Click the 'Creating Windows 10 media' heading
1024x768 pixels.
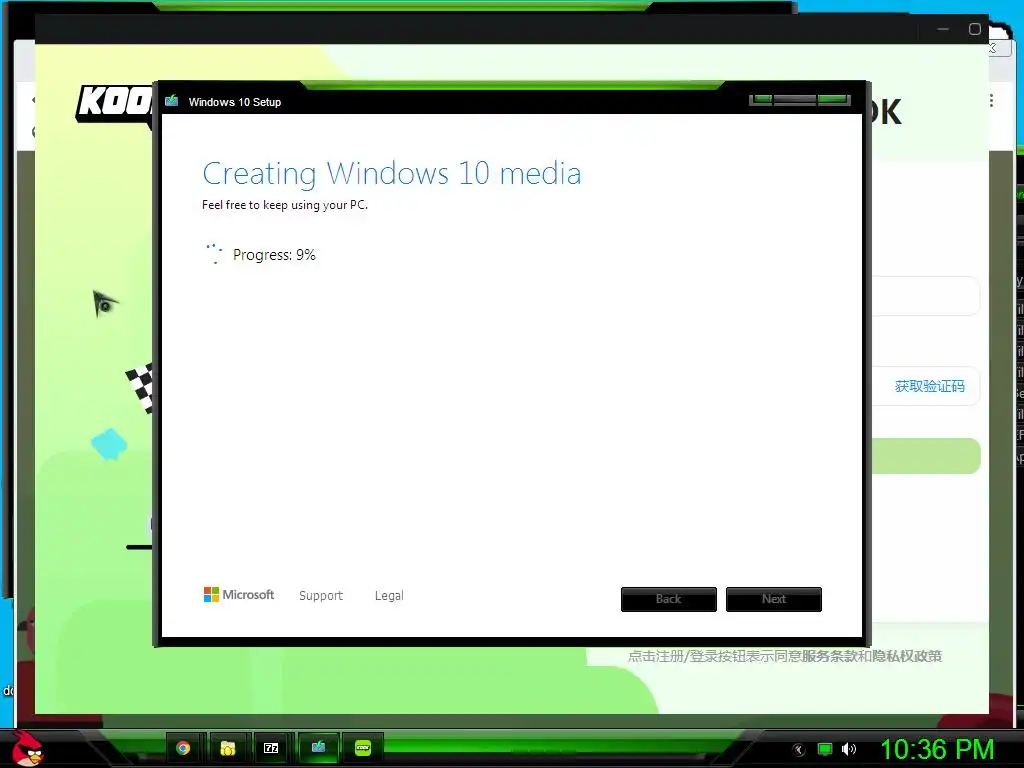(392, 174)
